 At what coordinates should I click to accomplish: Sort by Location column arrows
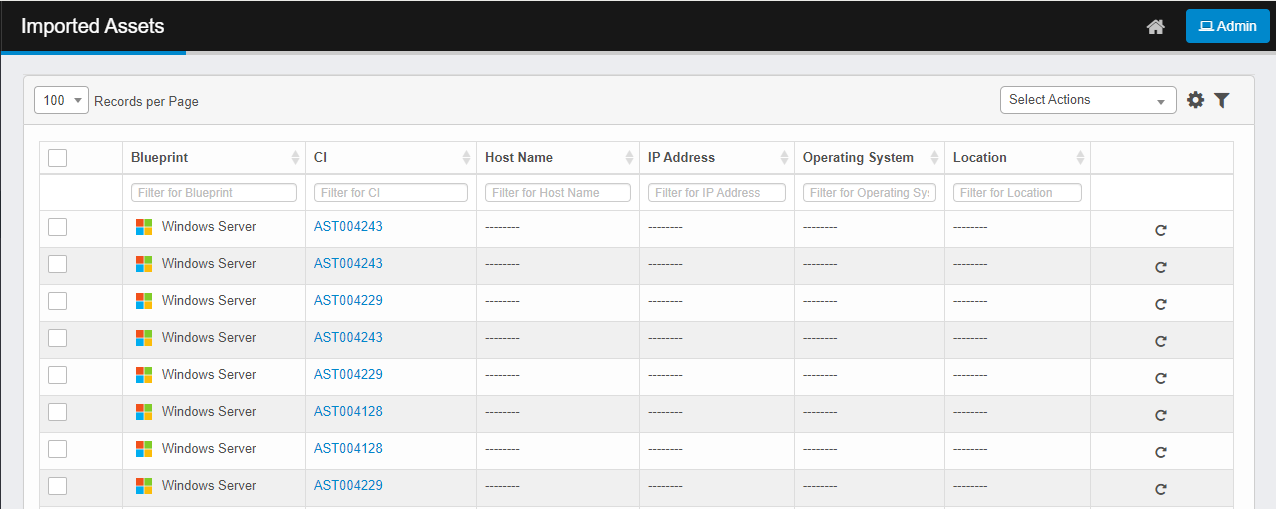(x=1080, y=158)
